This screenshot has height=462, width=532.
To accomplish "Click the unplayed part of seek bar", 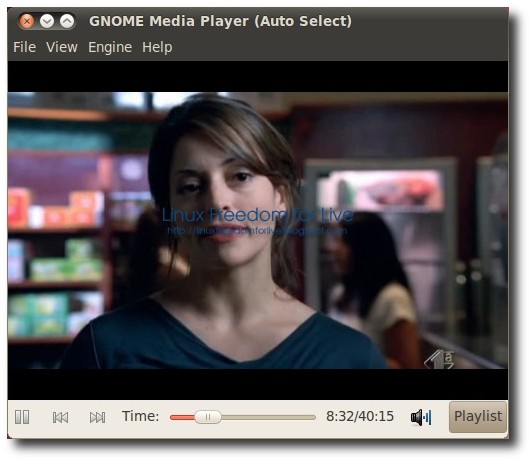I will (268, 417).
